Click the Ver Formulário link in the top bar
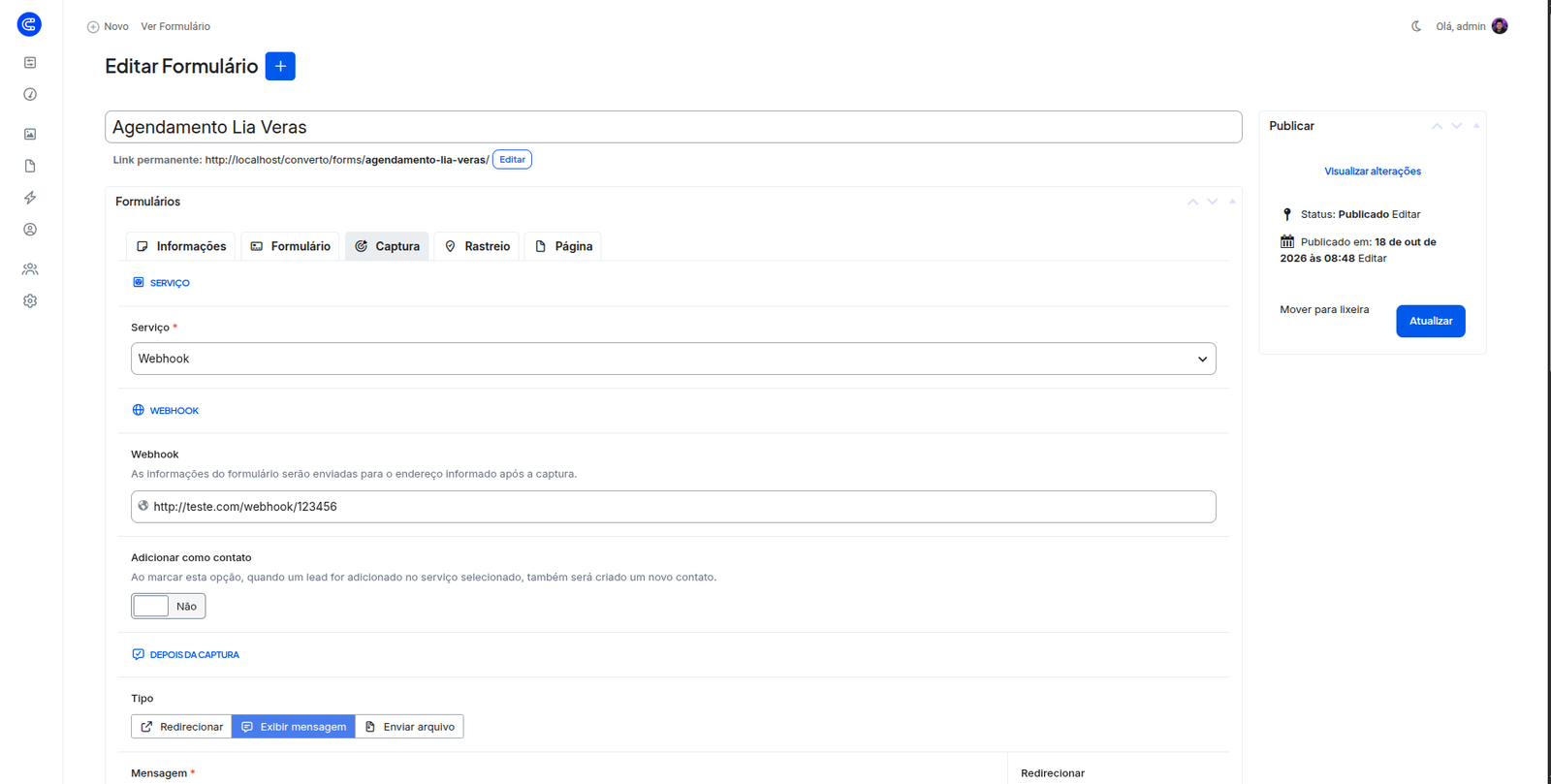 (x=175, y=27)
